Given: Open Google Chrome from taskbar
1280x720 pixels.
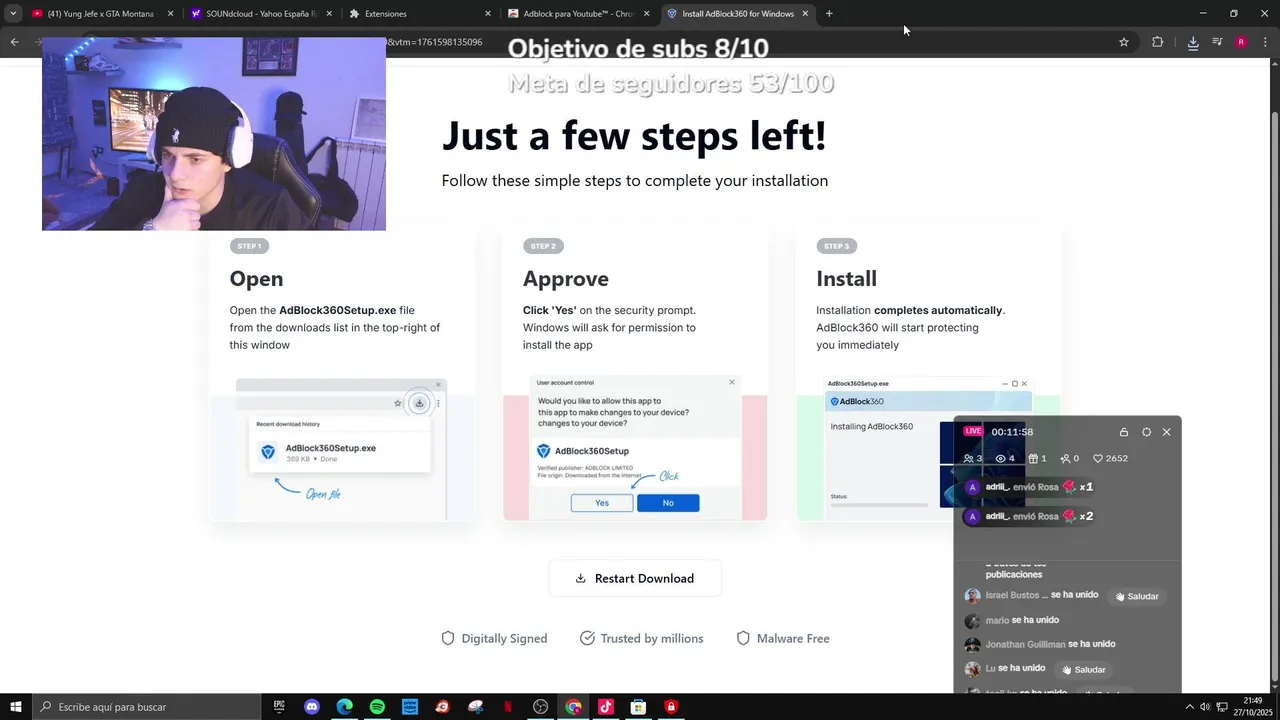Looking at the screenshot, I should [x=573, y=707].
